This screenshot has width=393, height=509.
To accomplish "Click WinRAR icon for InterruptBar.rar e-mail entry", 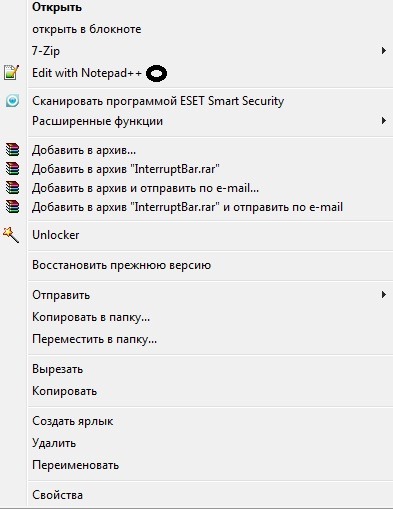I will [x=12, y=207].
